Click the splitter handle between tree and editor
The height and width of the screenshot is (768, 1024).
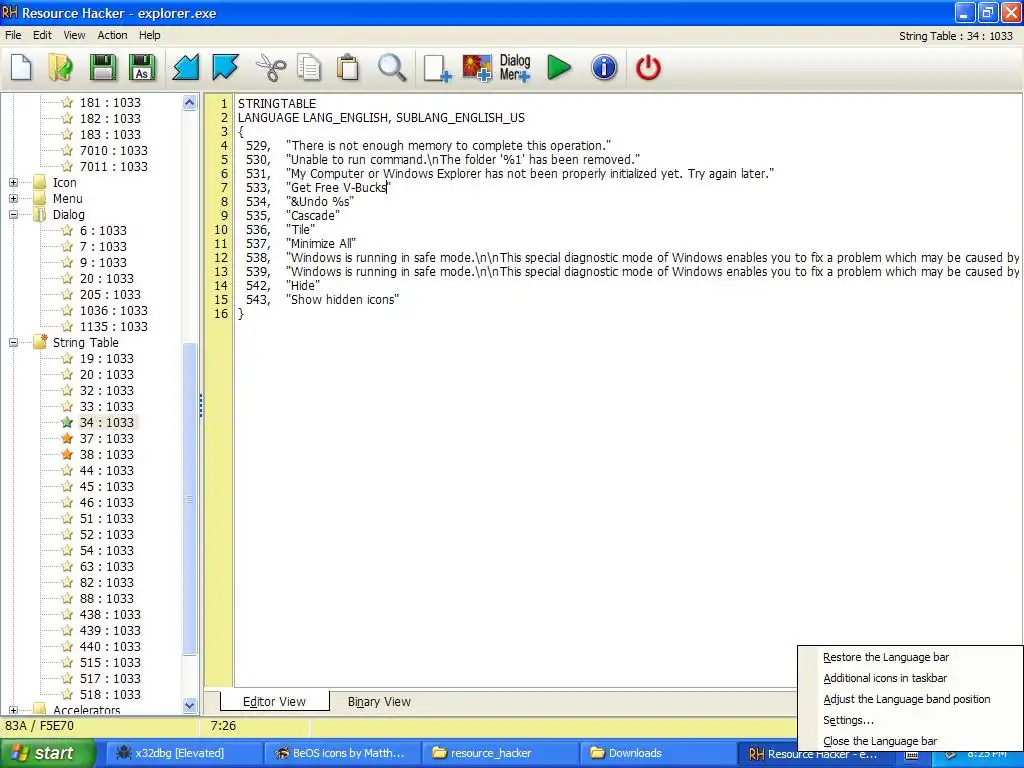200,406
